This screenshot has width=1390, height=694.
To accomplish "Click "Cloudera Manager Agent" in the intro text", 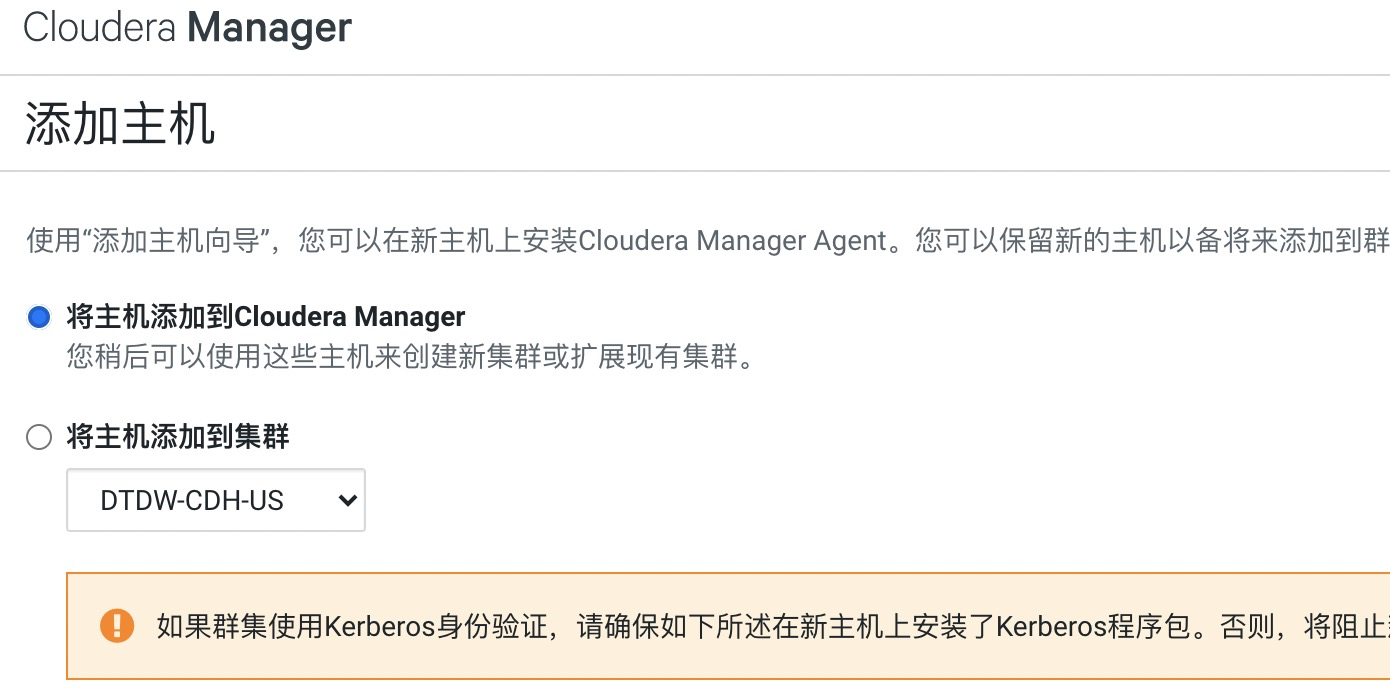I will click(x=733, y=241).
